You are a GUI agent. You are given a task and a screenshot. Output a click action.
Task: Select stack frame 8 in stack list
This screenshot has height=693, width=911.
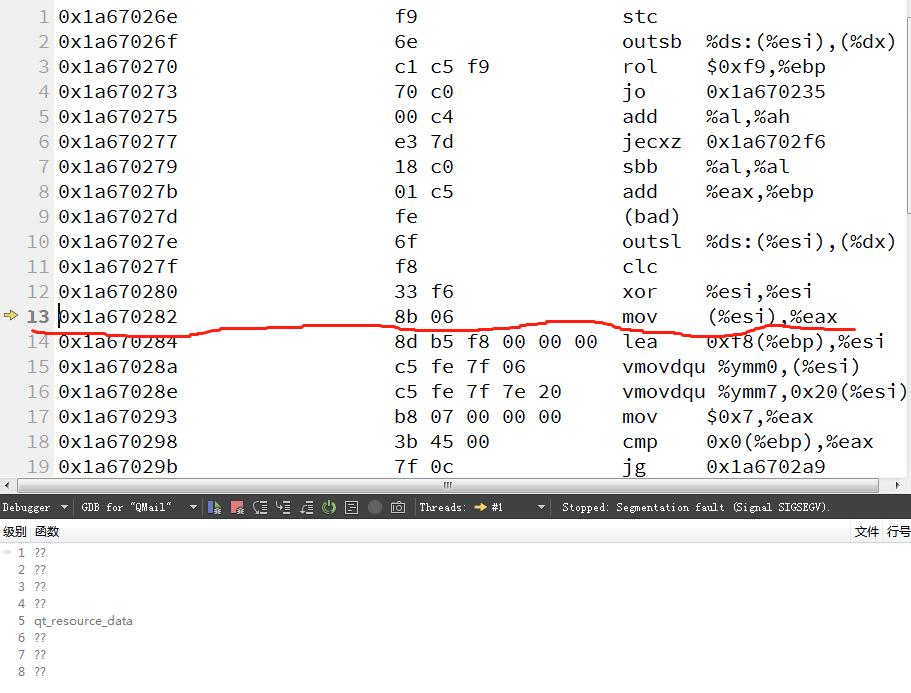[x=456, y=672]
